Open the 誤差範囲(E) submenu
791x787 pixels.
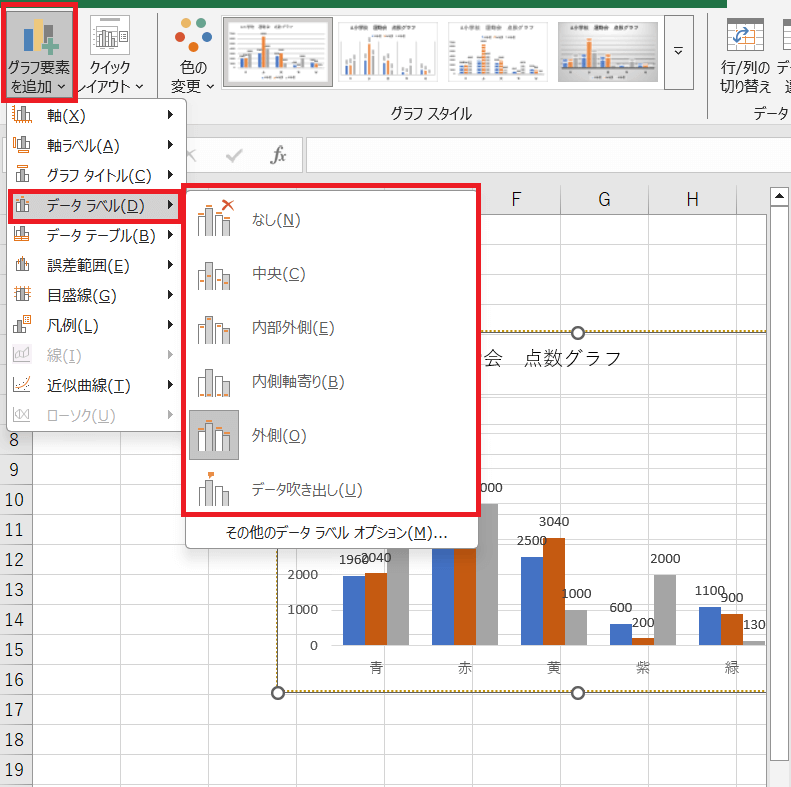click(x=96, y=265)
